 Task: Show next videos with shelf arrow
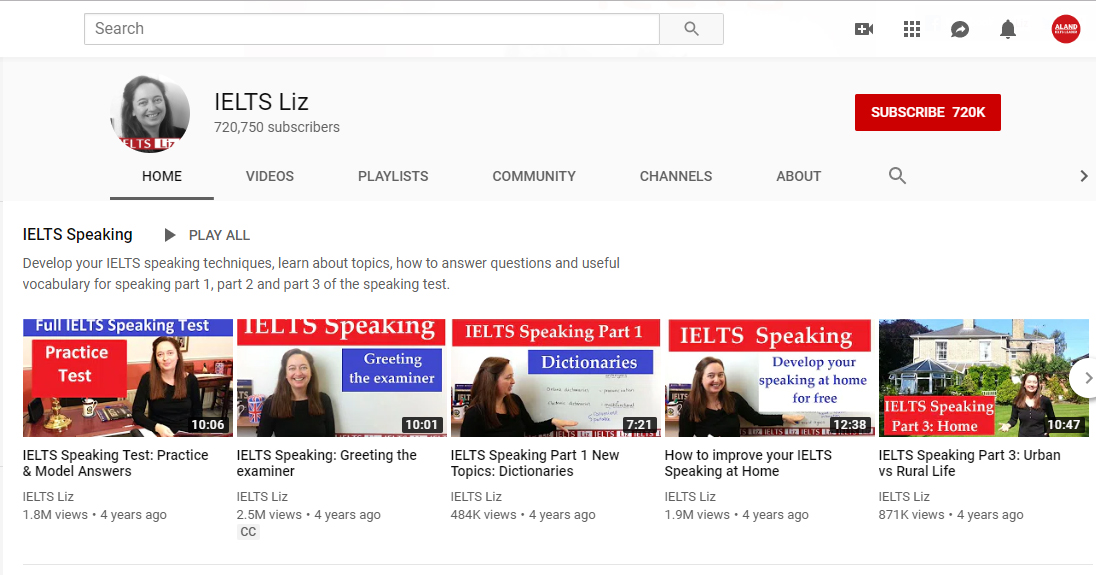1086,377
